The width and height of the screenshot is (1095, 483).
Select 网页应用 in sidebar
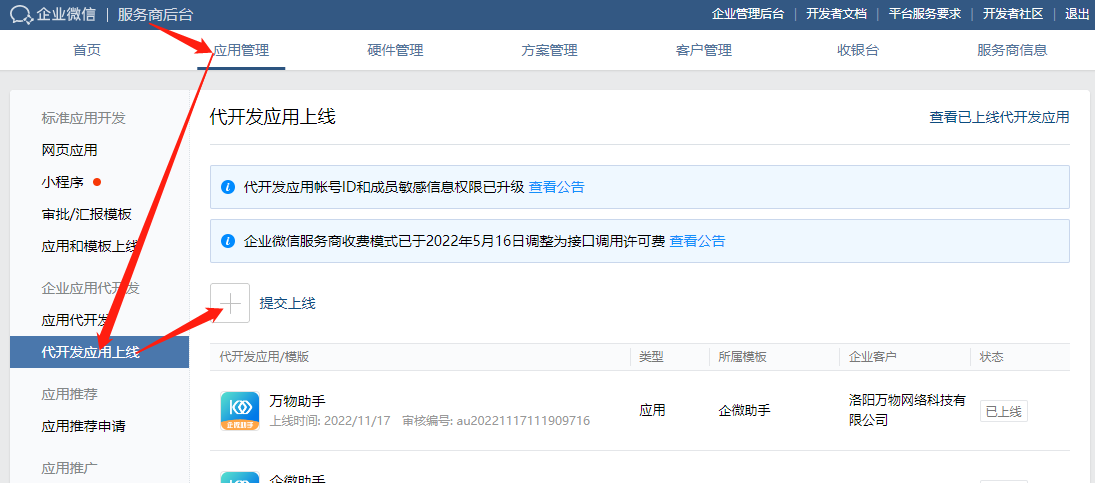coord(69,150)
